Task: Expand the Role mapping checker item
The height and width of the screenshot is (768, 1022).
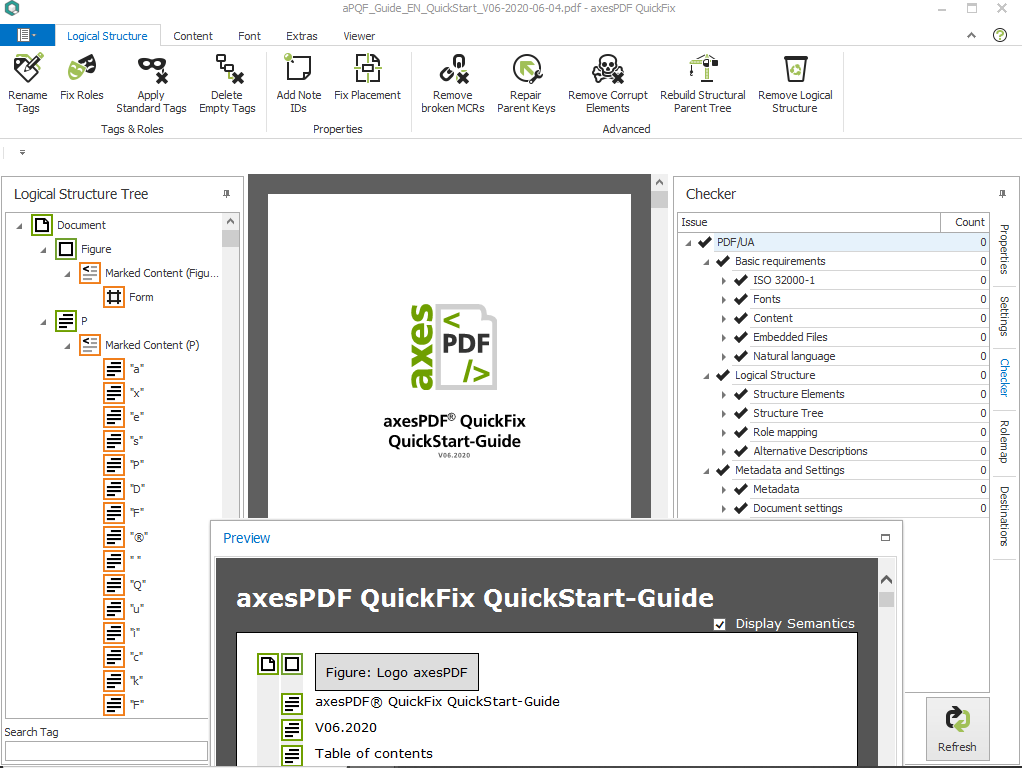Action: pos(723,432)
